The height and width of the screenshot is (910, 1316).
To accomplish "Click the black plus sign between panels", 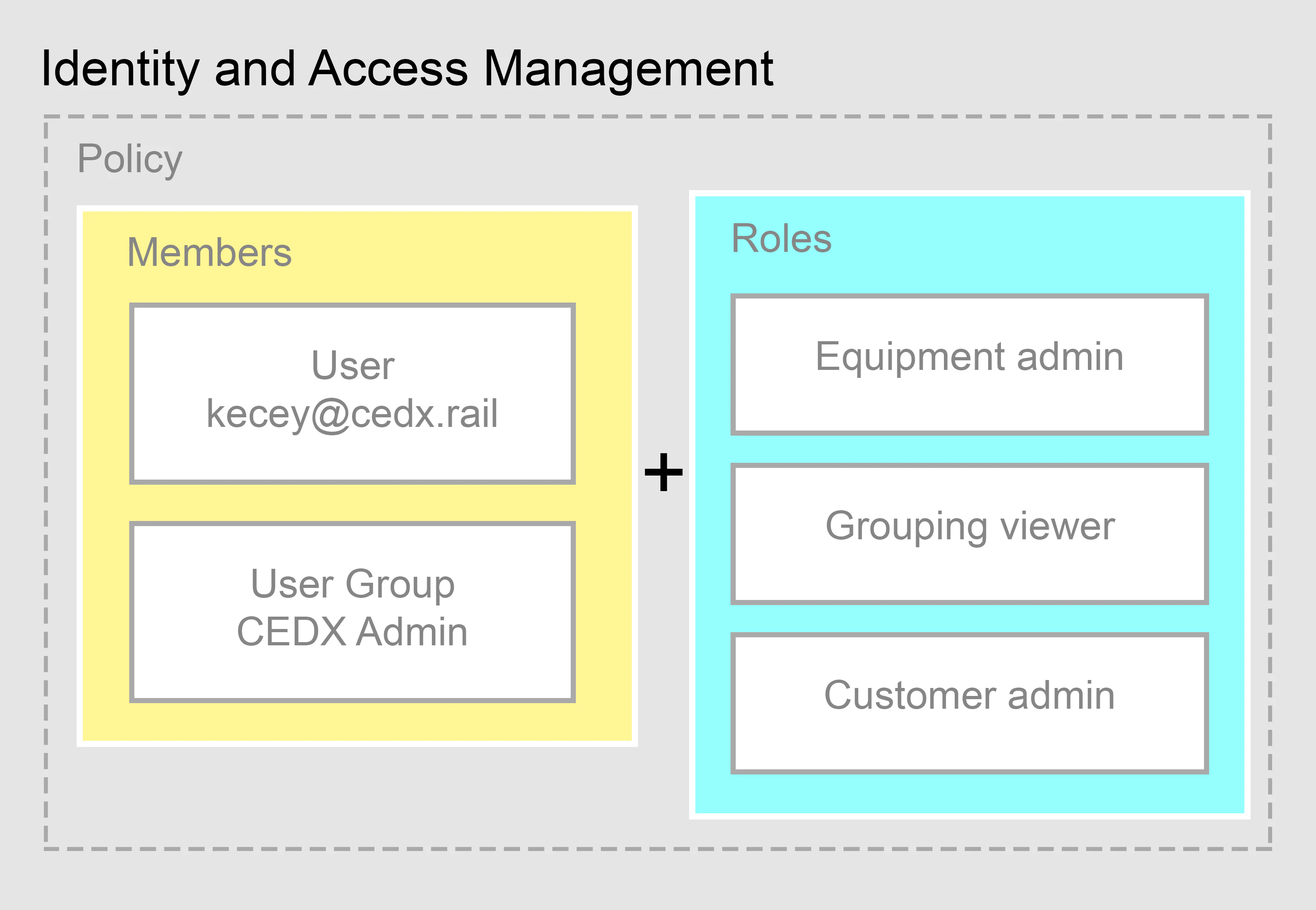I will pos(664,472).
